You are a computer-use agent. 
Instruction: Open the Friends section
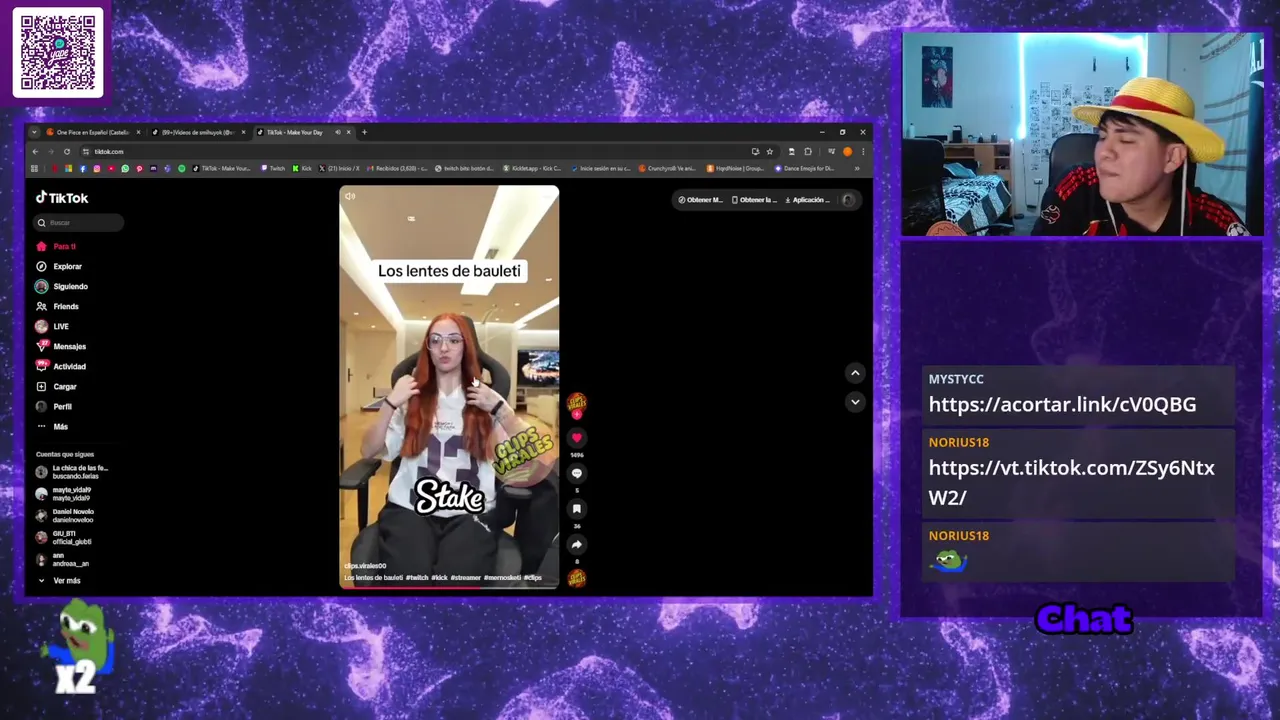(x=57, y=306)
